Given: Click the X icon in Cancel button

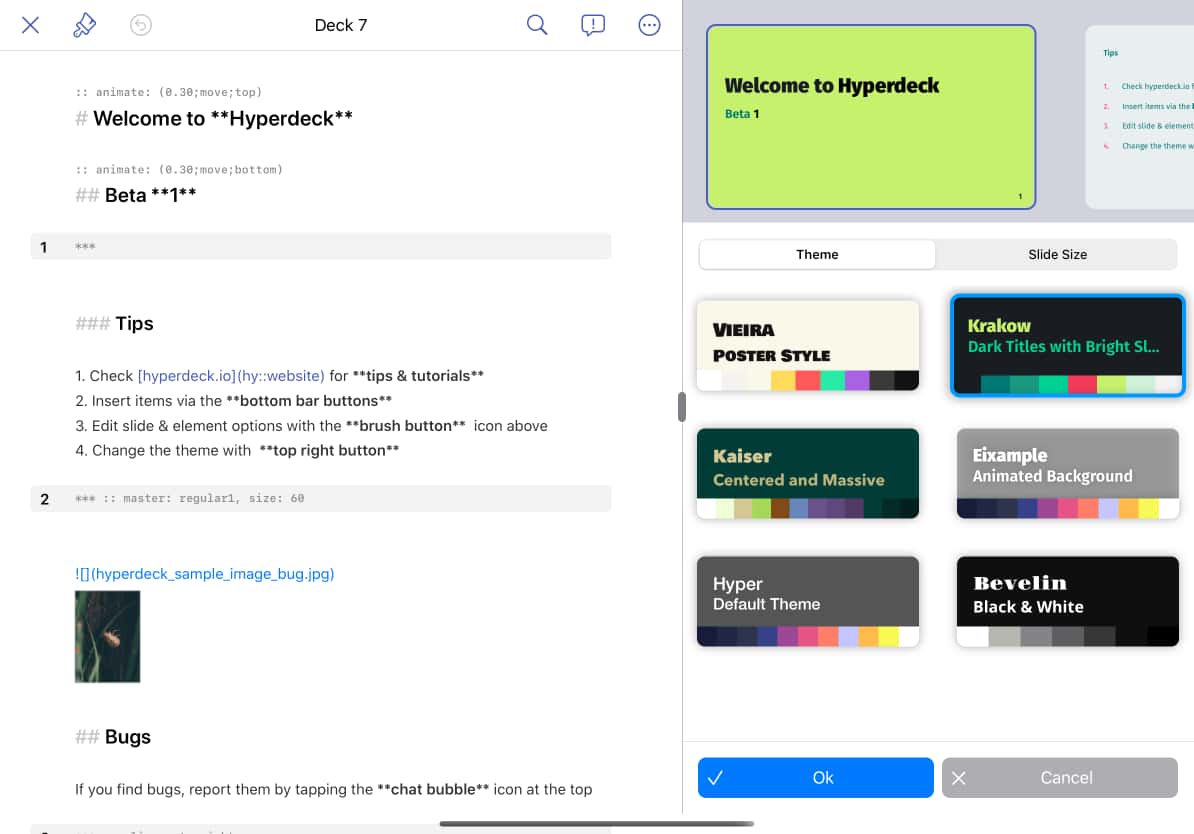Looking at the screenshot, I should [959, 778].
